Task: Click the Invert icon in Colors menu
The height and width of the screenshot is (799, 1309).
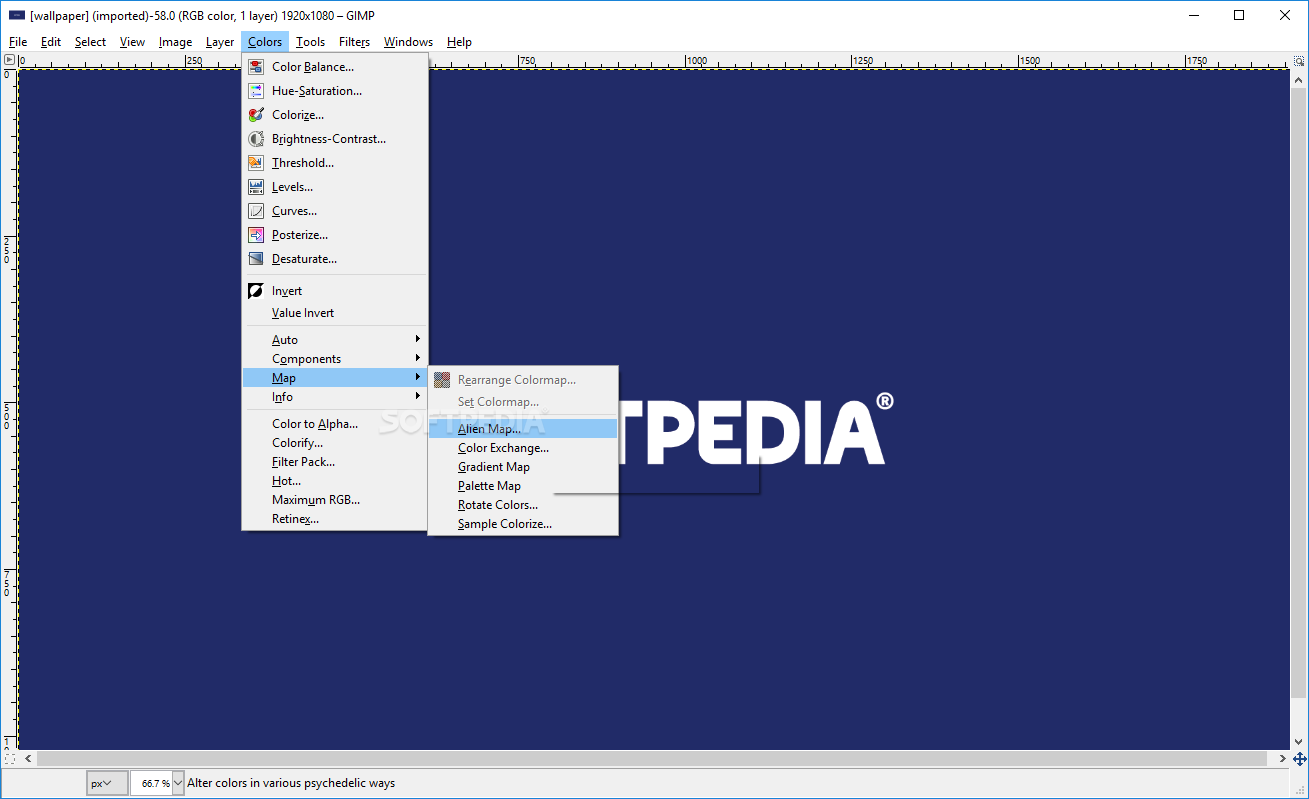Action: point(256,291)
